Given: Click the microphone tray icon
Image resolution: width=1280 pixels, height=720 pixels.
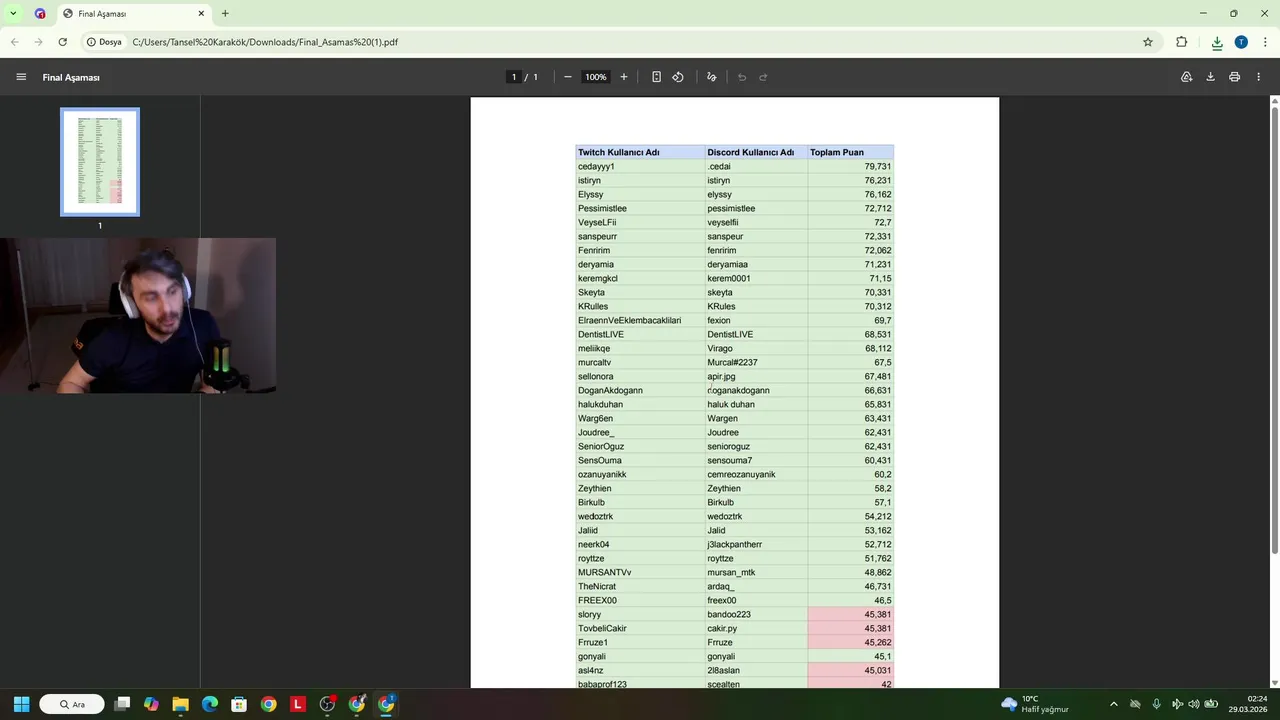Looking at the screenshot, I should pos(1156,704).
